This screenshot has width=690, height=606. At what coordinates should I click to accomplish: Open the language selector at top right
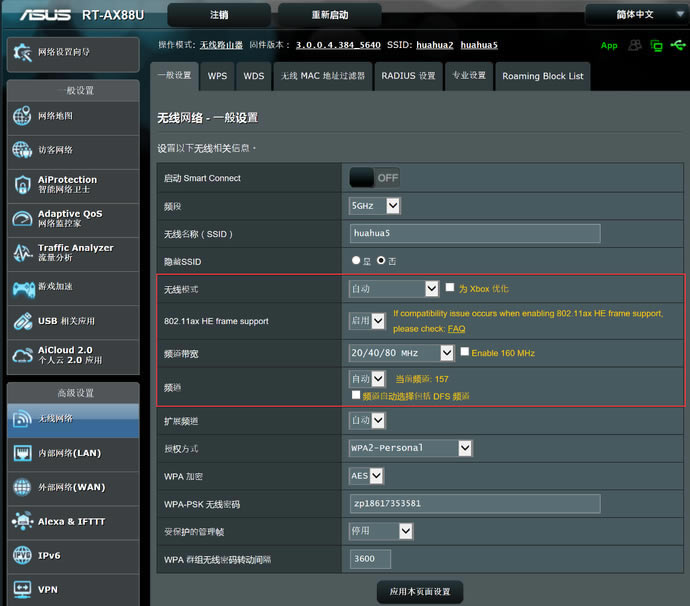tap(635, 15)
